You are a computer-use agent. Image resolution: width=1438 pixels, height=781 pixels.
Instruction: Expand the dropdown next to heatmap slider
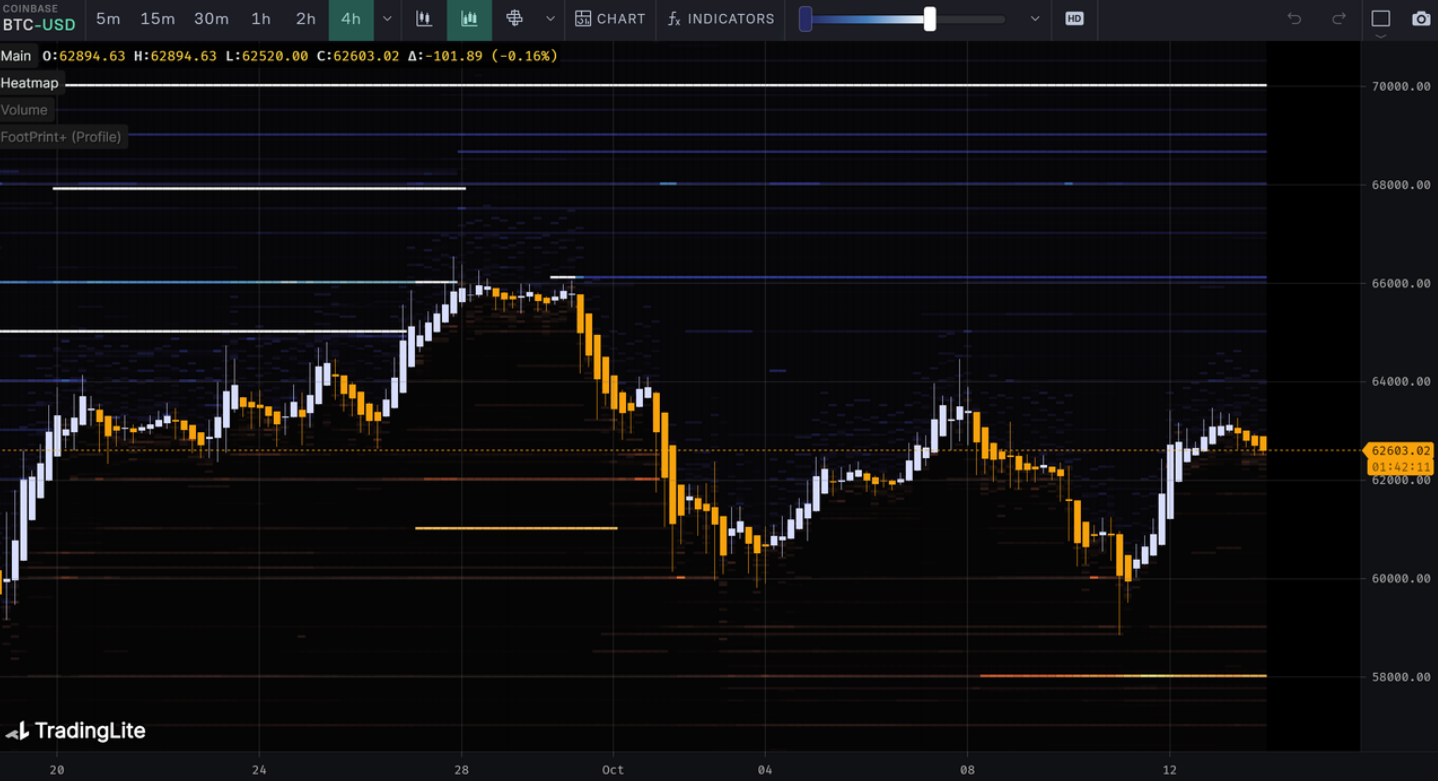click(1035, 19)
